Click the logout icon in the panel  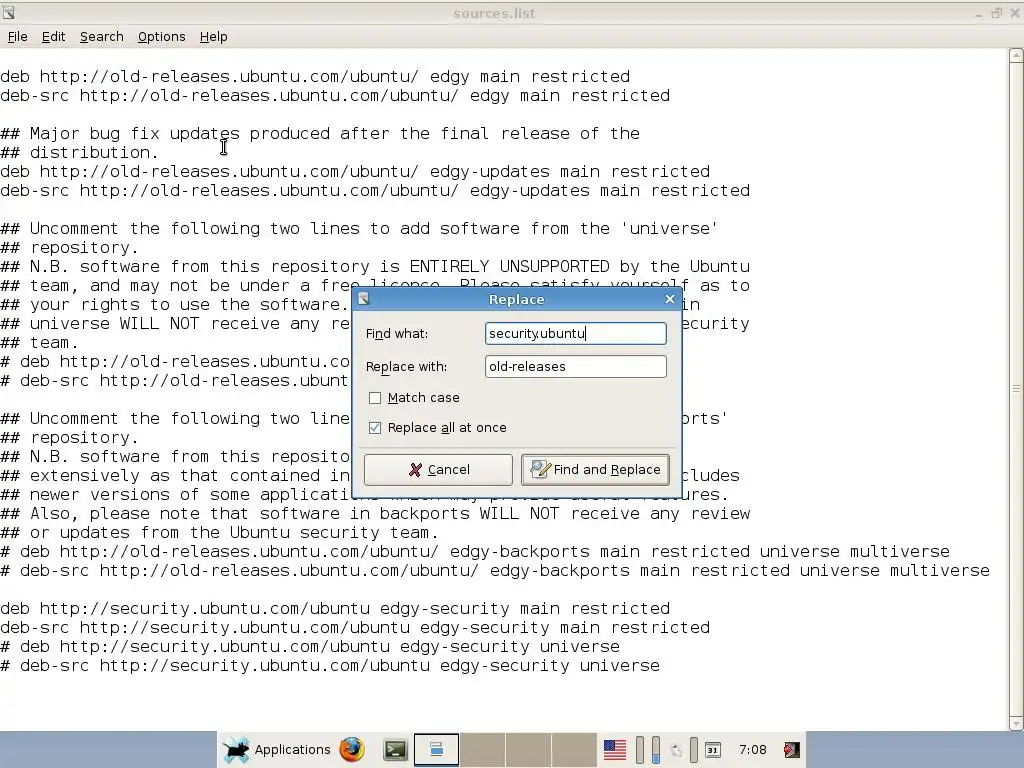pos(792,750)
